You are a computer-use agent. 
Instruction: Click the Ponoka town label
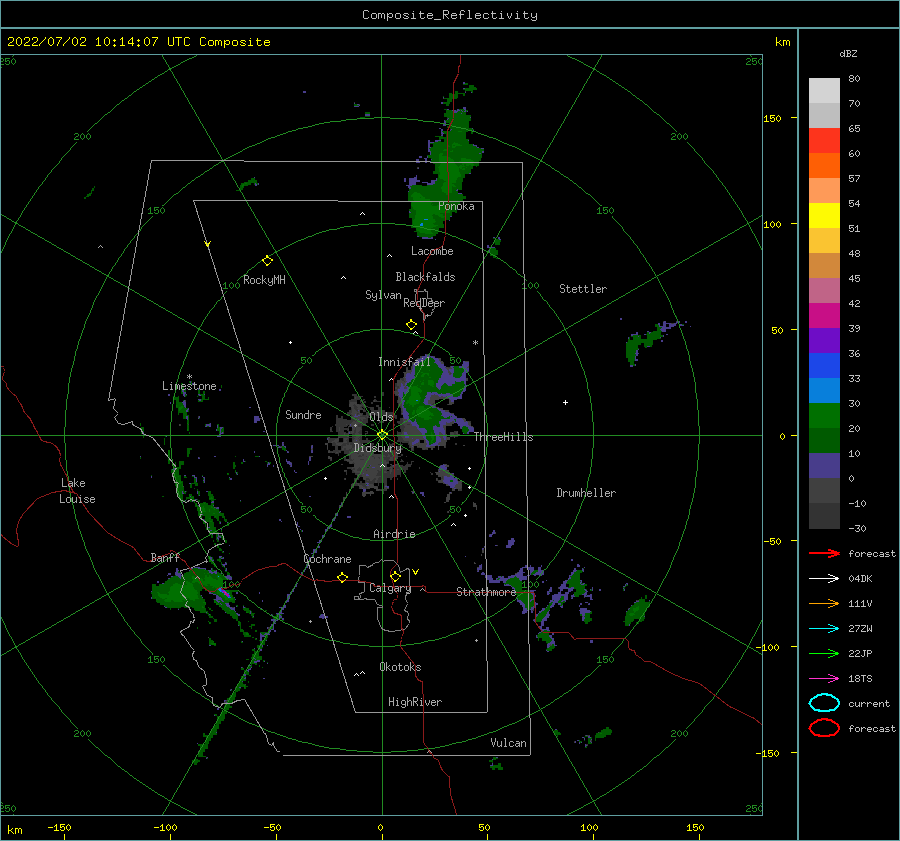[456, 206]
